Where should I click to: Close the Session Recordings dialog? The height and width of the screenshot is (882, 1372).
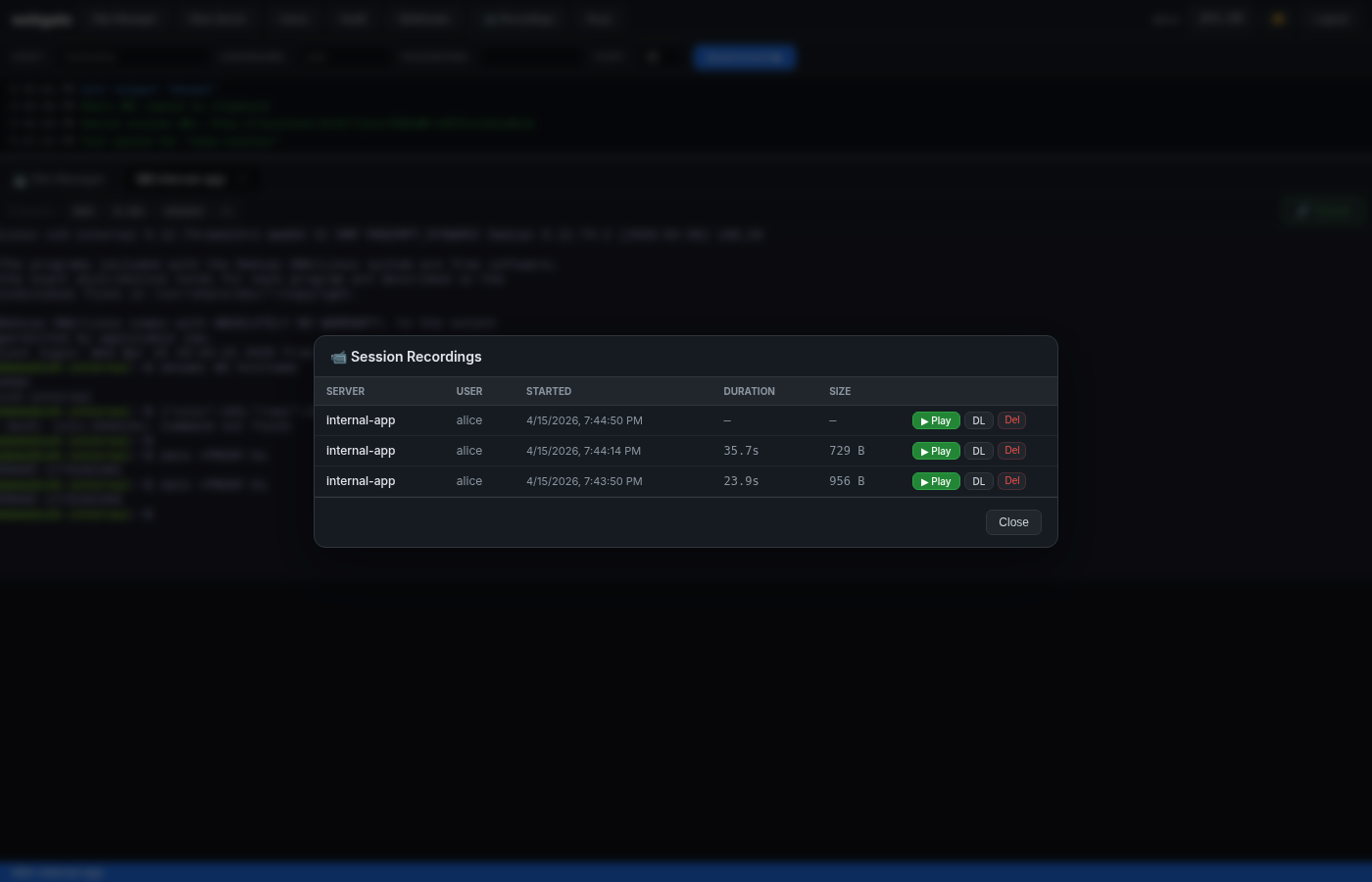coord(1013,522)
